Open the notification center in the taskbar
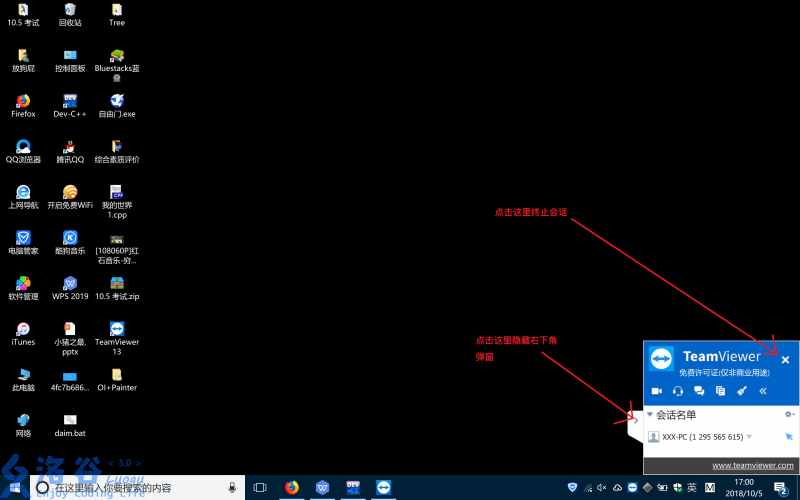The height and width of the screenshot is (500, 800). coord(780,488)
